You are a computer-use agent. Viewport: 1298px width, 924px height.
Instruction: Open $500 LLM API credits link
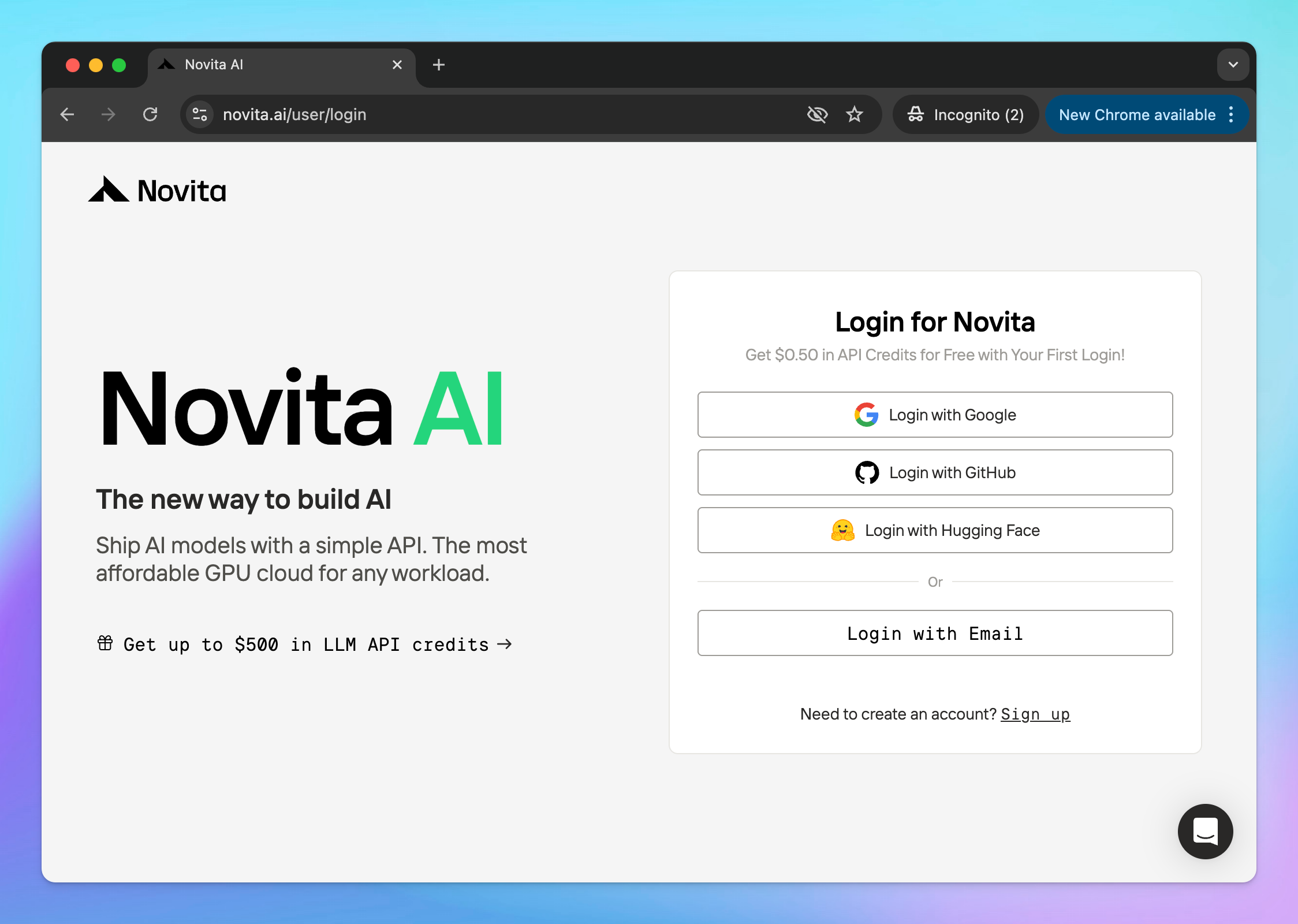(305, 644)
